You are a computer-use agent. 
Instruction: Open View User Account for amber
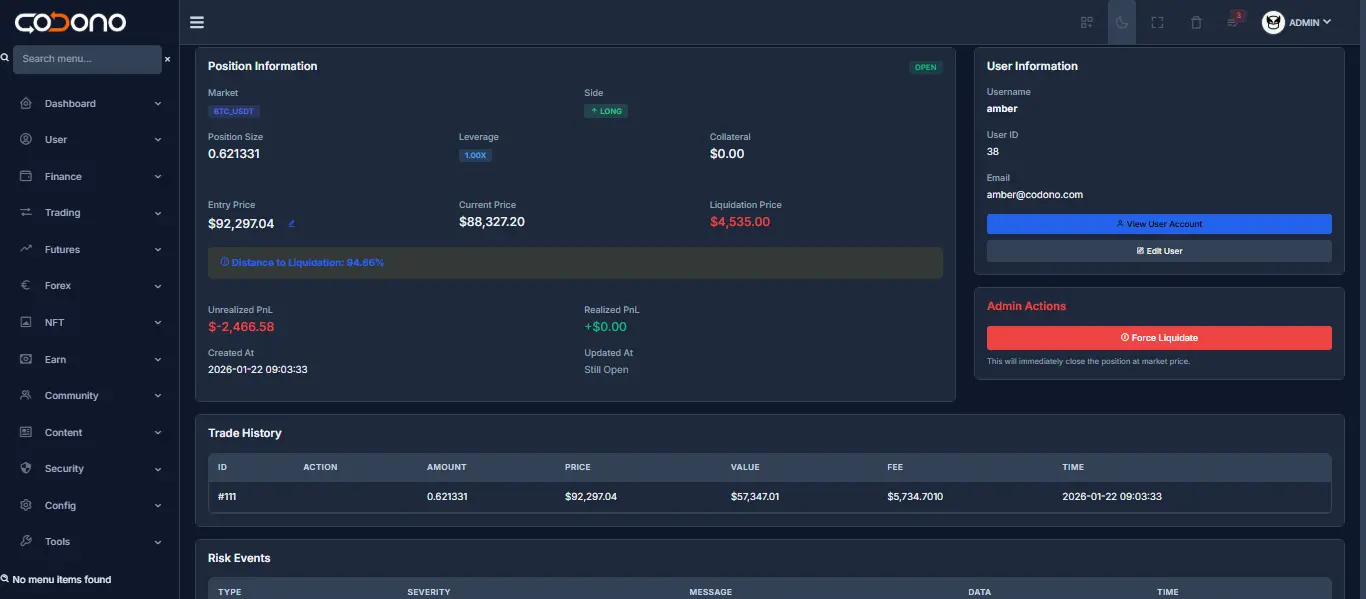(1159, 223)
